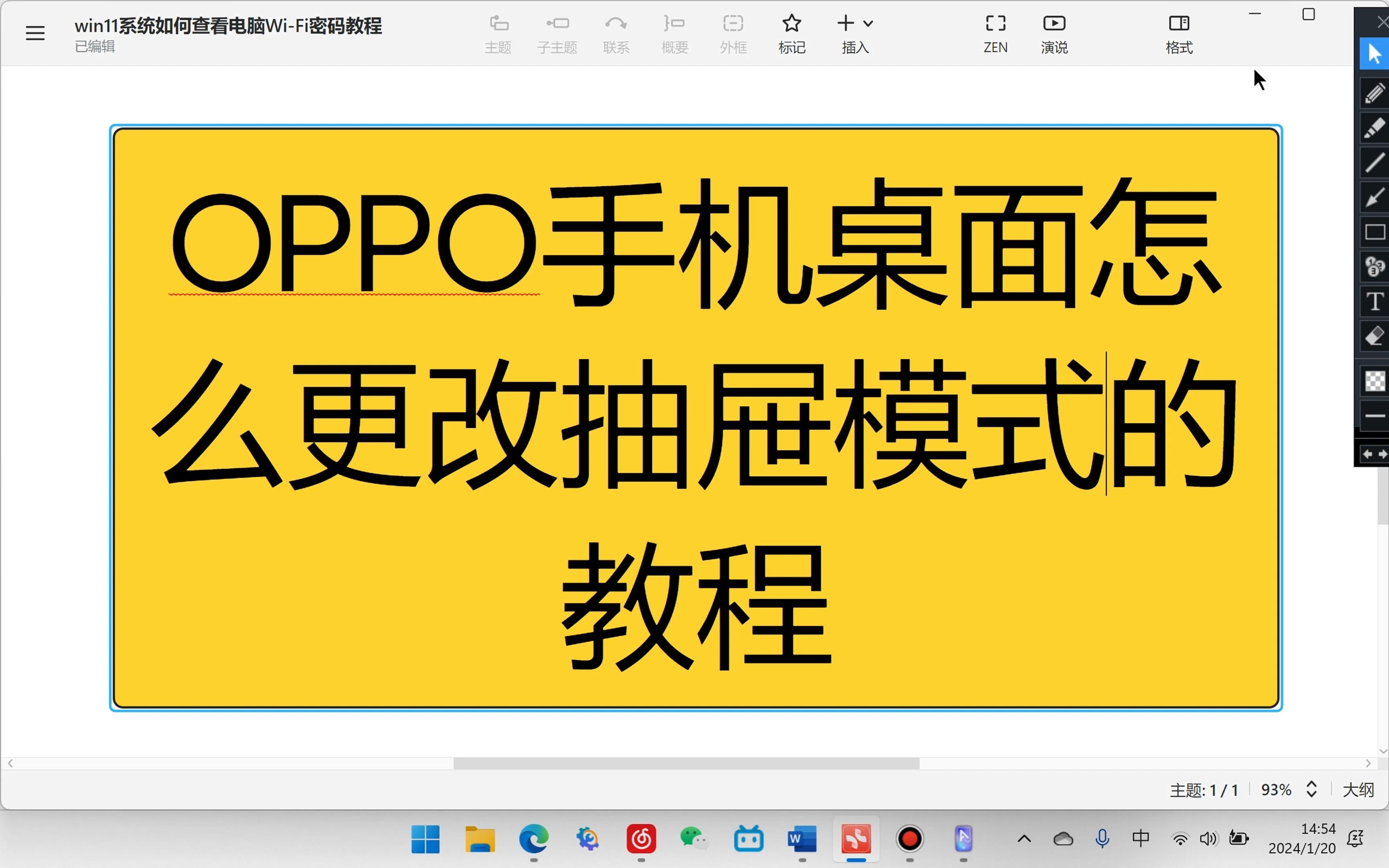Click the 插入 plus icon
The height and width of the screenshot is (868, 1389).
click(x=846, y=23)
